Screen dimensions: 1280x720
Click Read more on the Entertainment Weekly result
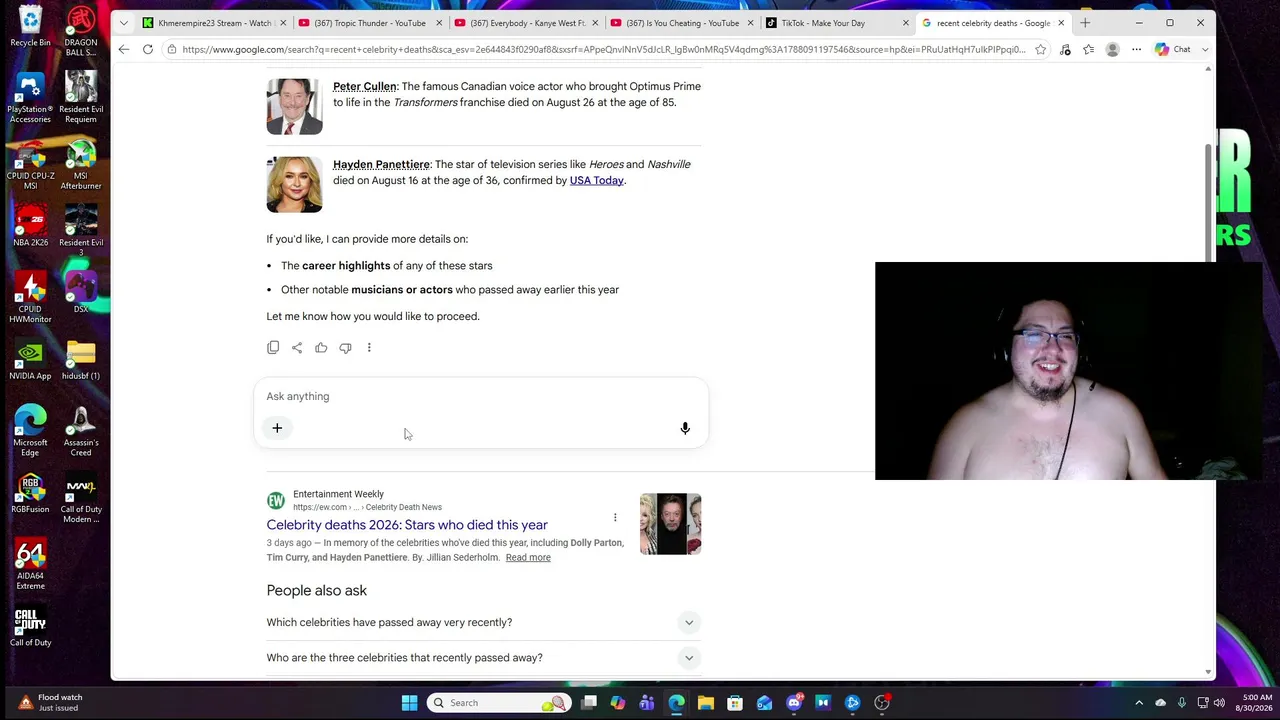point(528,558)
